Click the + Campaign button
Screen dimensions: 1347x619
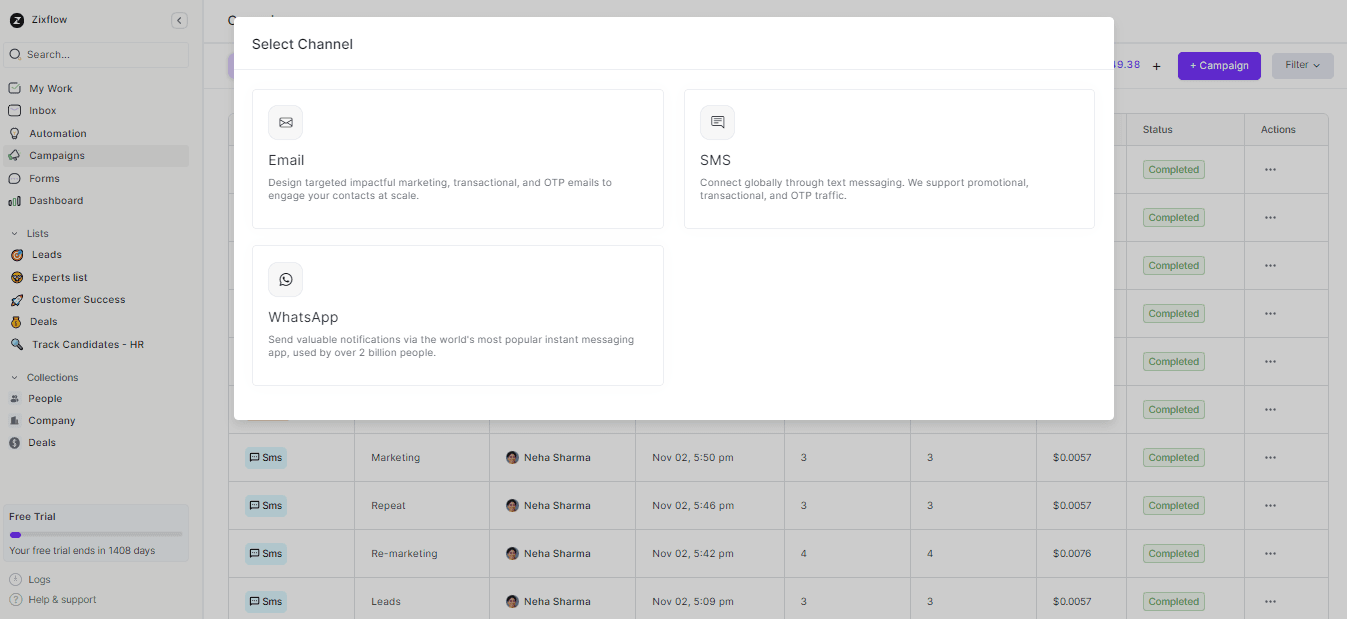(1218, 65)
